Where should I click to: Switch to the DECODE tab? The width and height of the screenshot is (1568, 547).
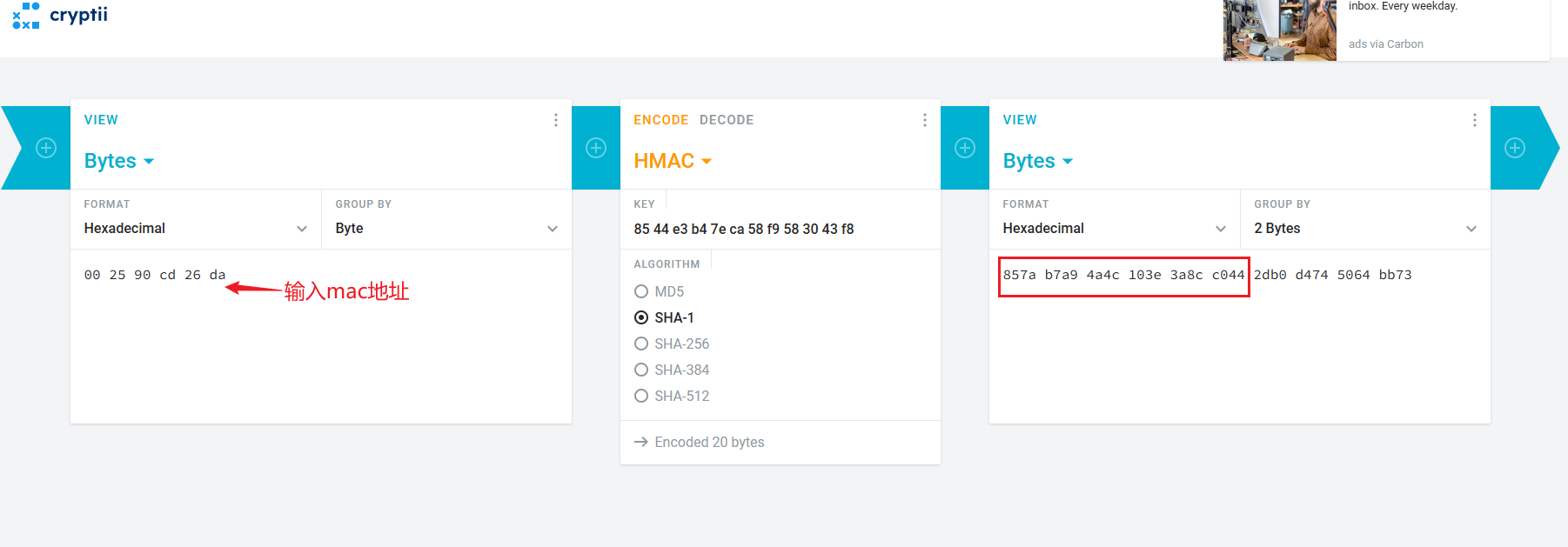[x=727, y=120]
